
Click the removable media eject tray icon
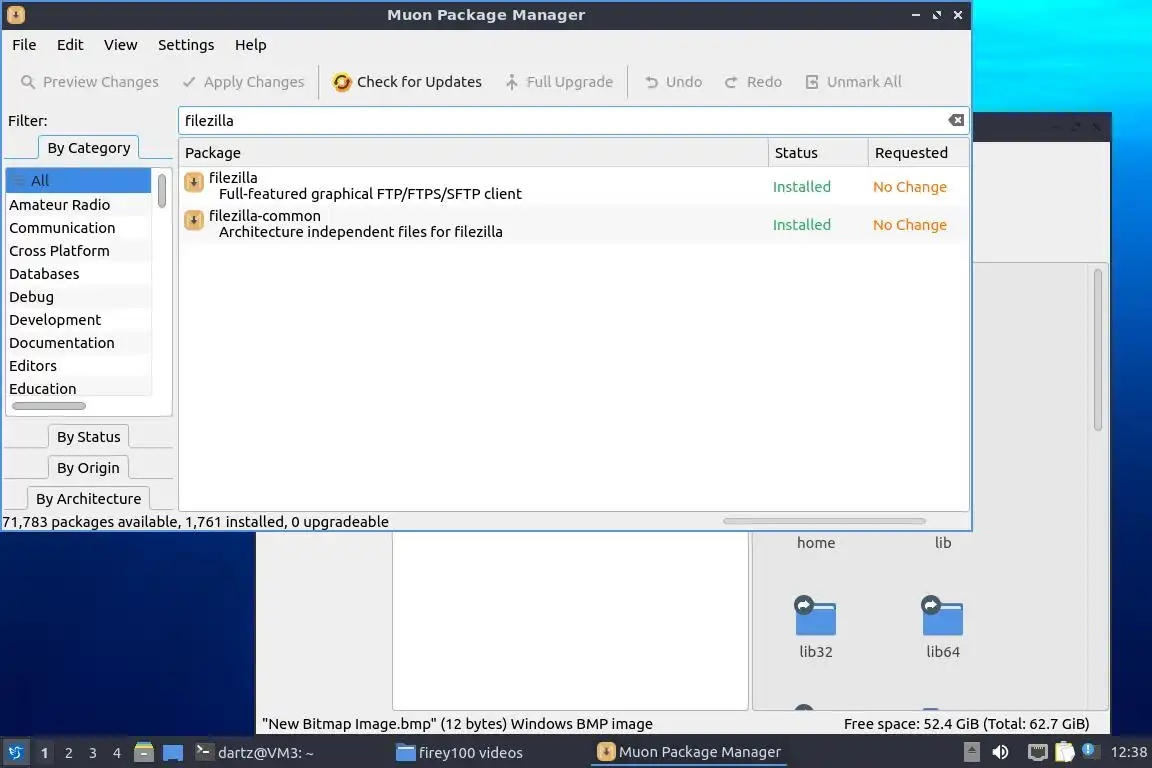971,752
